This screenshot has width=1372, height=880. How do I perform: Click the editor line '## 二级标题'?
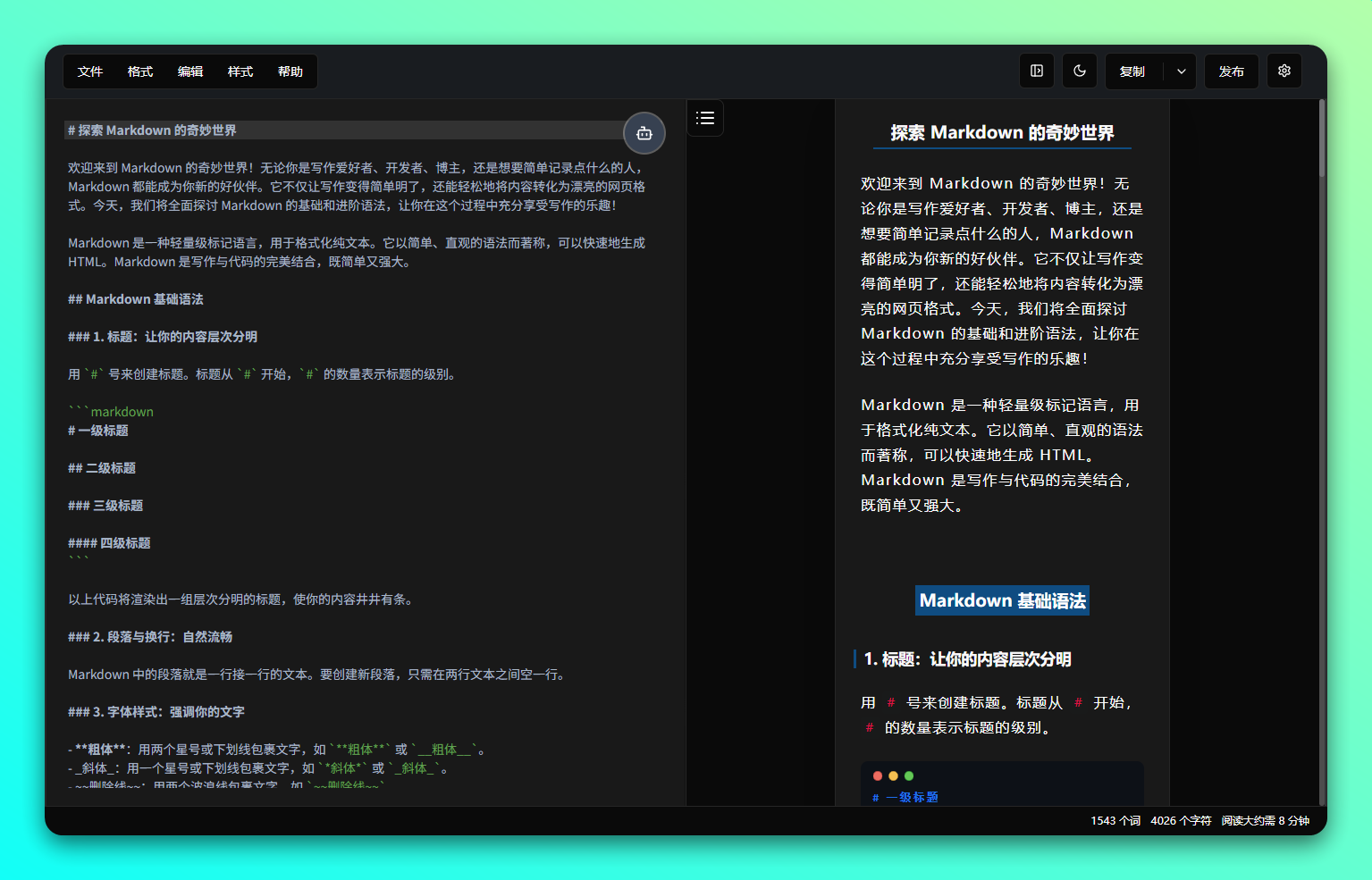coord(102,468)
